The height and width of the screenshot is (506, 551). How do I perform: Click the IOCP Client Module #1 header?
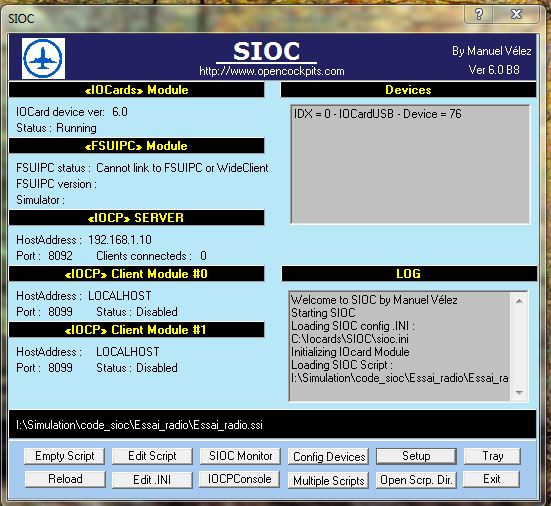tap(136, 330)
